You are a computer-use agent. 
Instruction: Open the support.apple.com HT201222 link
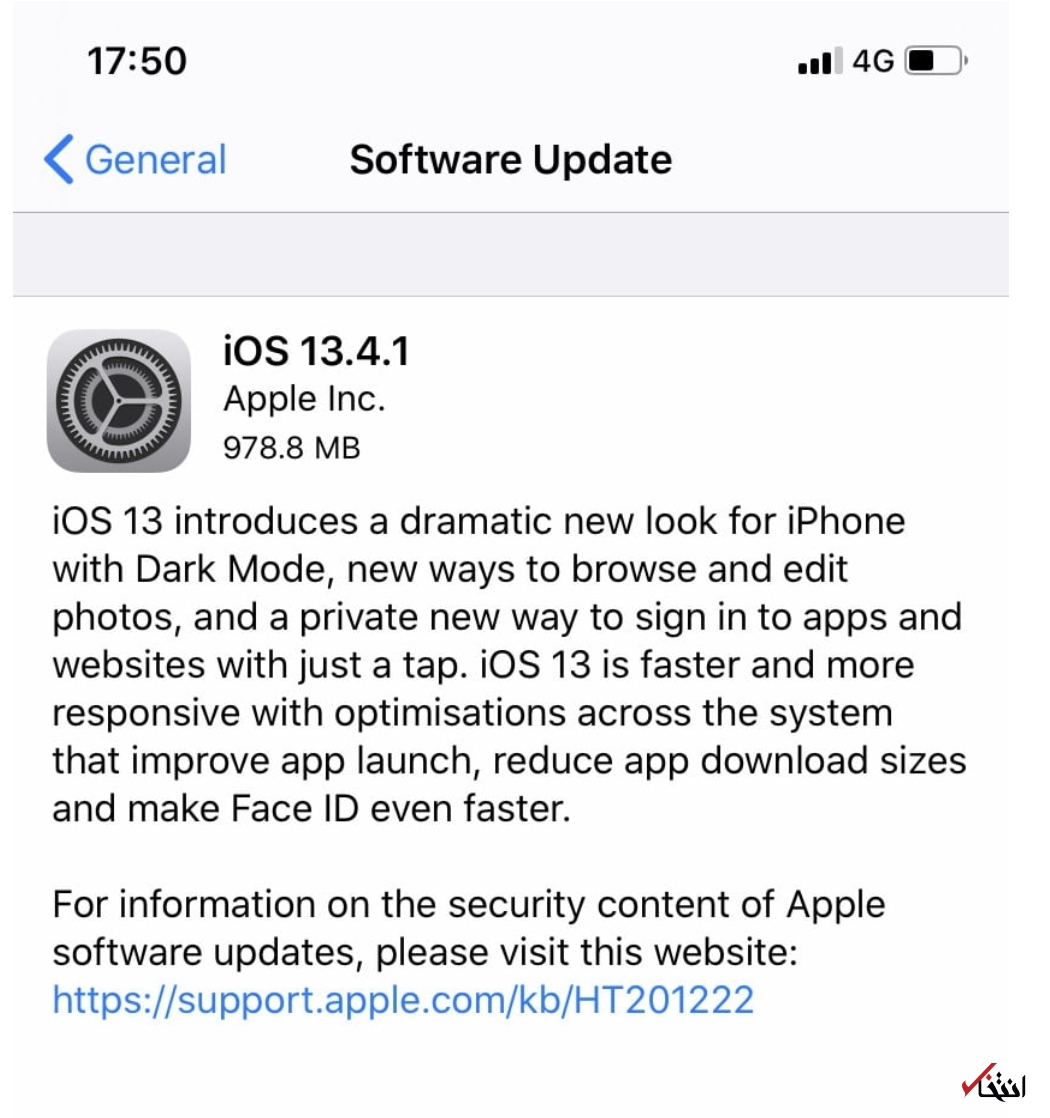click(x=402, y=1000)
